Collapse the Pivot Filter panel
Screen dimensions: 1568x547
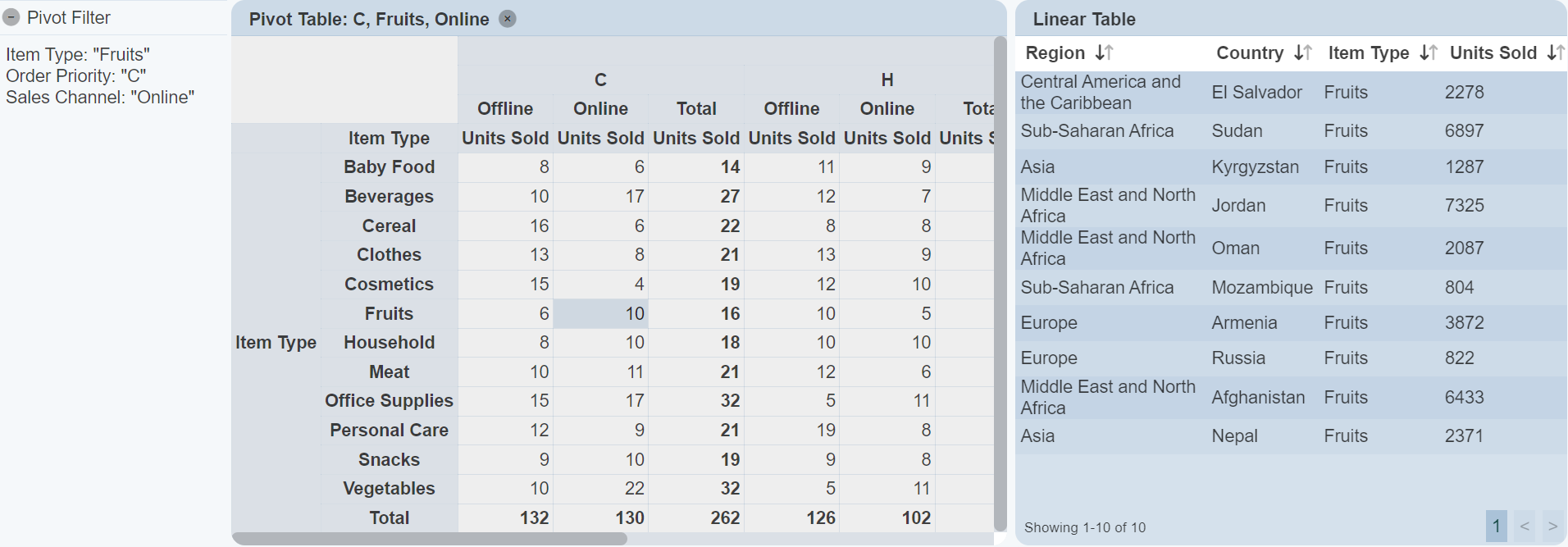[x=11, y=17]
